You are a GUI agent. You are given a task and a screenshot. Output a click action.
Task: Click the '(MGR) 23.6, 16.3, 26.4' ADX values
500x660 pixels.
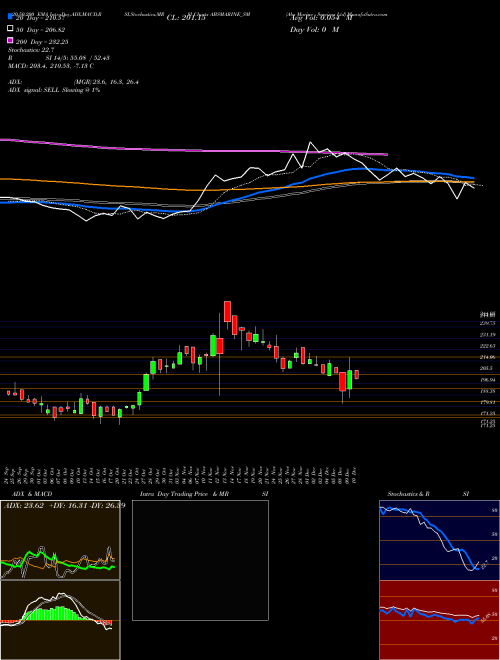(106, 82)
